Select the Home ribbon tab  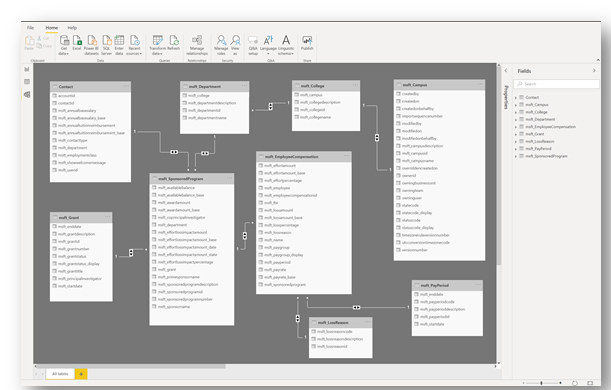tap(51, 28)
